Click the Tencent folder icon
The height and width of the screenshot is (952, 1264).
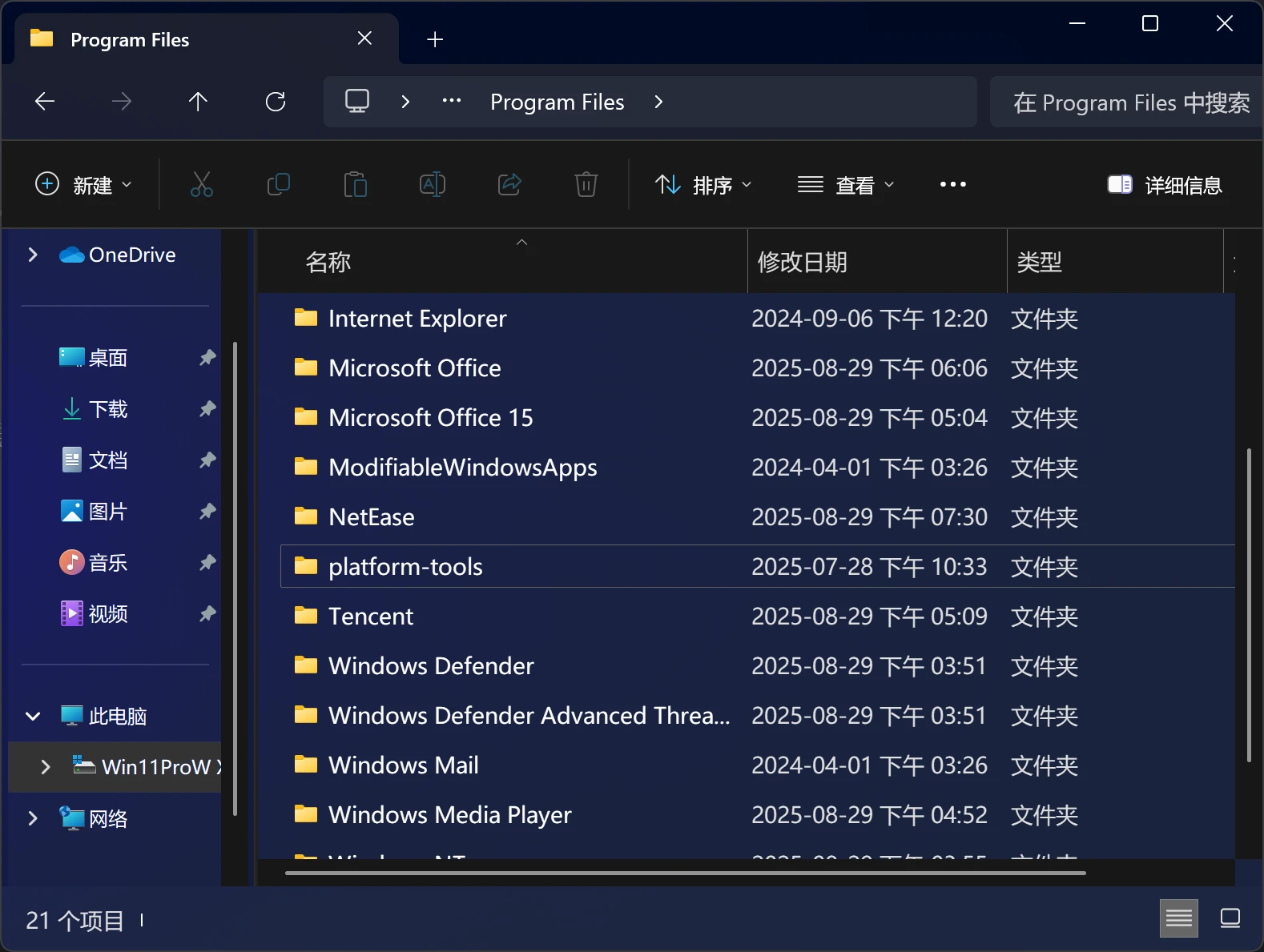coord(306,616)
